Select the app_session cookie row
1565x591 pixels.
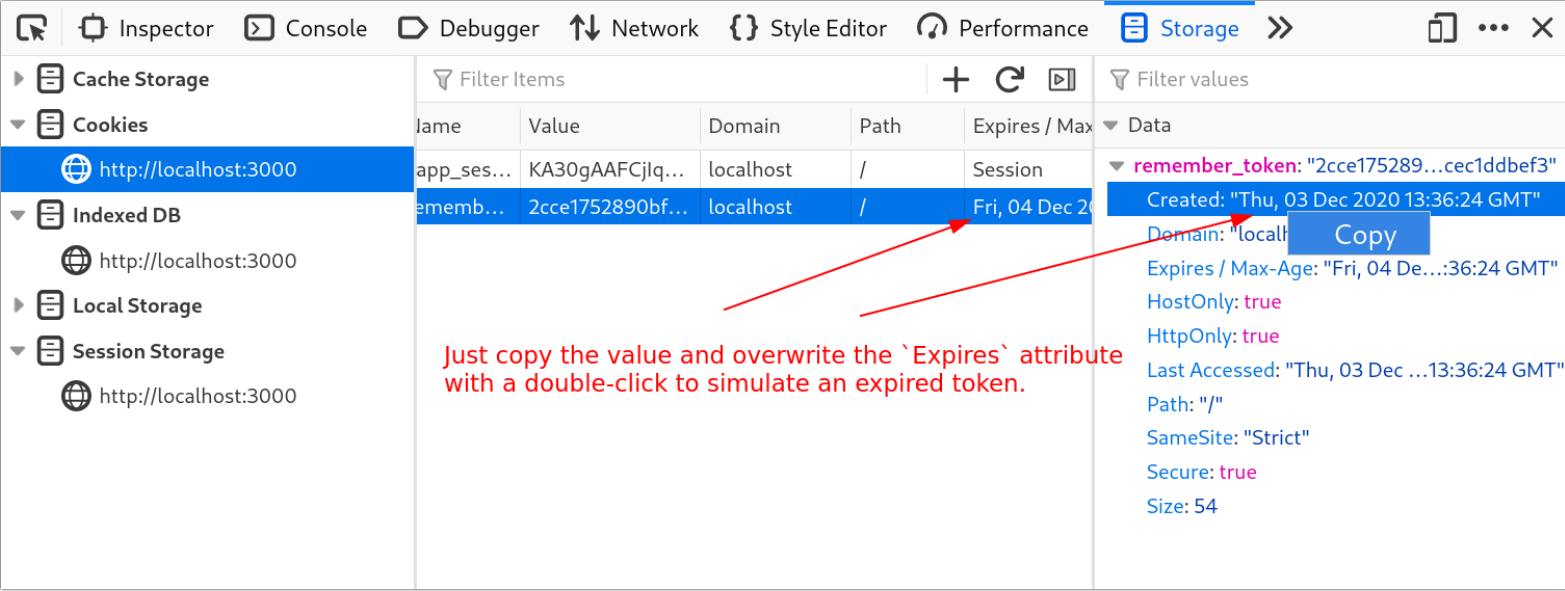754,169
